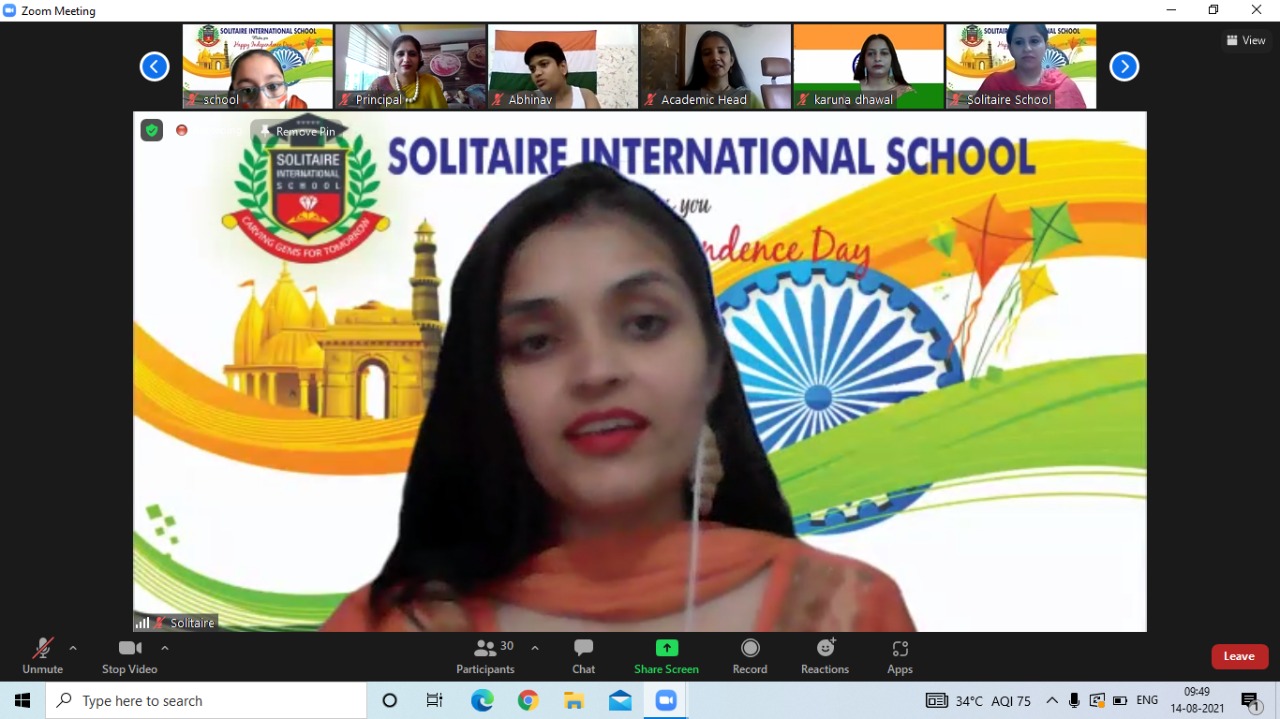The height and width of the screenshot is (719, 1280).
Task: Open the News and interests weather widget
Action: 978,701
